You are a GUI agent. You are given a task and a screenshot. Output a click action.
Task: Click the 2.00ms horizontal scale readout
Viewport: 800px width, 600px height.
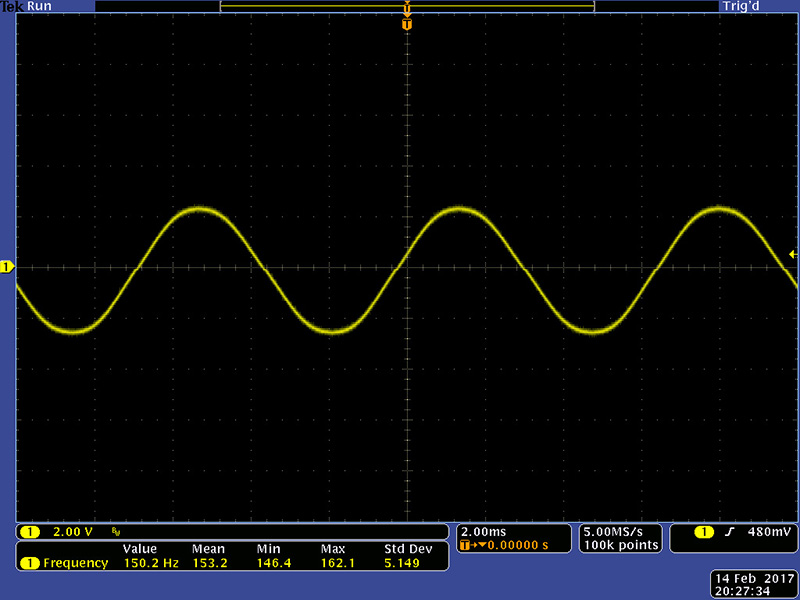(482, 531)
